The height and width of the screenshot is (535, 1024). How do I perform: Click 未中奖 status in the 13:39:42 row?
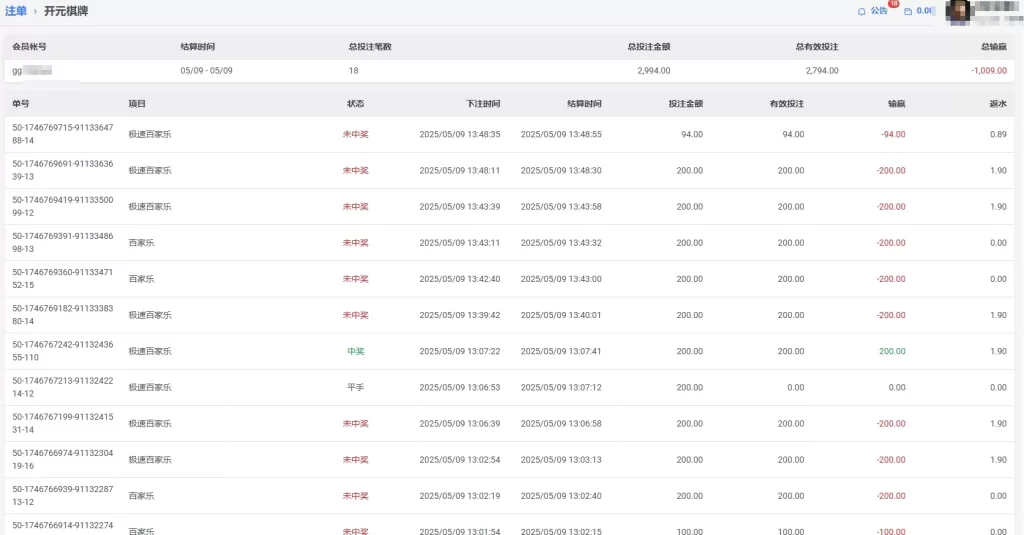click(355, 315)
